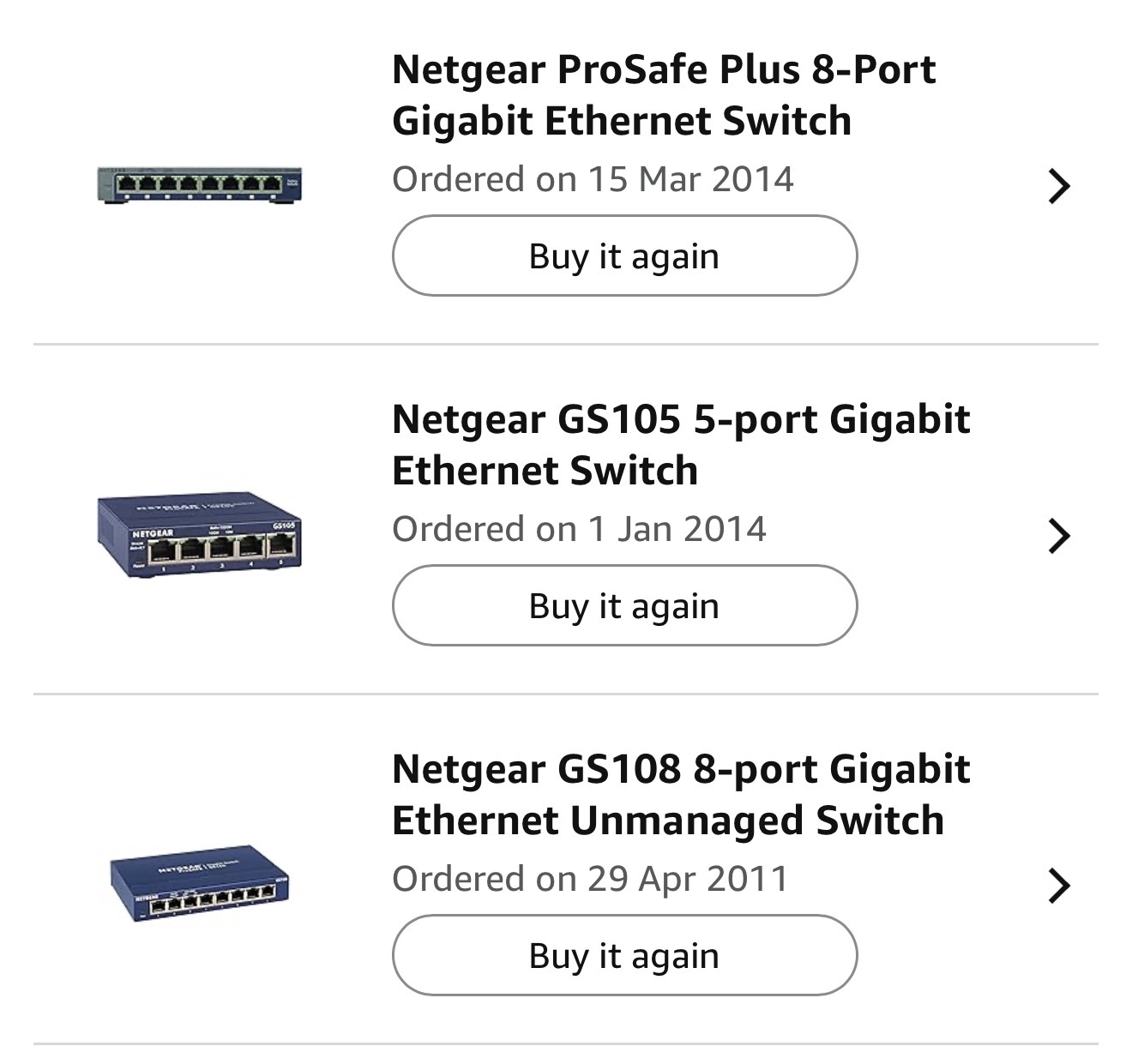1132x1064 pixels.
Task: Open Netgear ProSafe Plus 8-Port title
Action: (x=663, y=94)
